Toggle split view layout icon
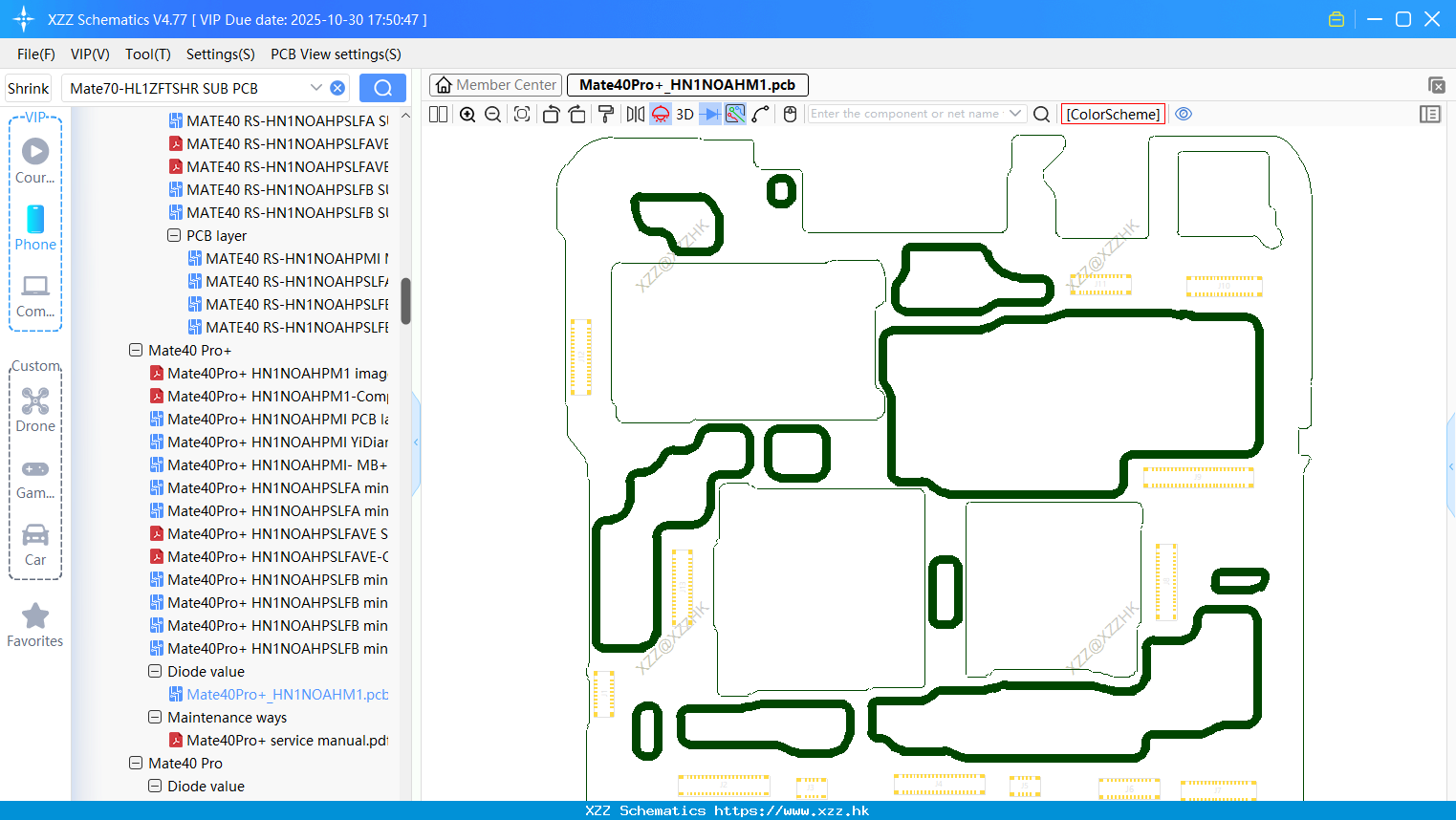This screenshot has width=1456, height=820. coord(438,114)
